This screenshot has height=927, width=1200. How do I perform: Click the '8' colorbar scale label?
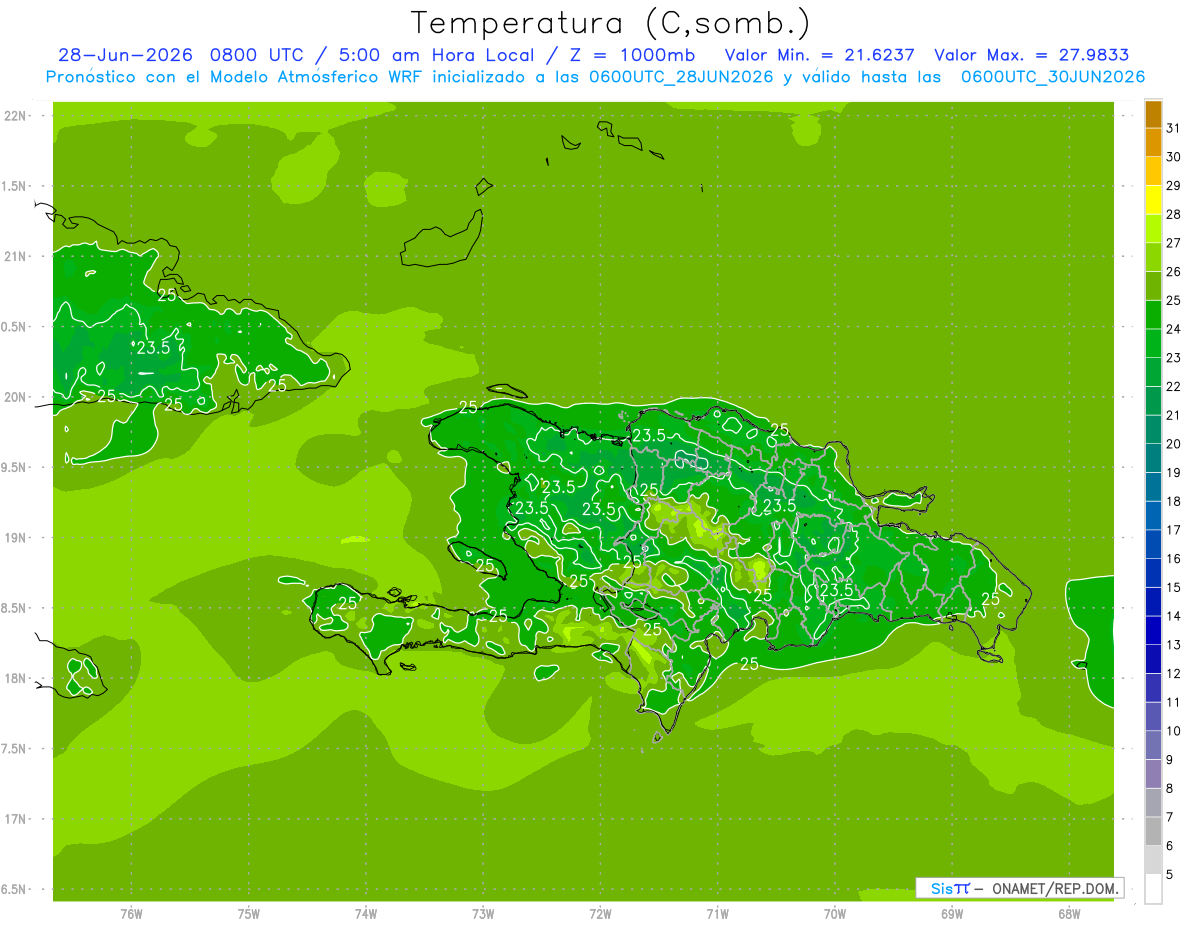(1169, 788)
